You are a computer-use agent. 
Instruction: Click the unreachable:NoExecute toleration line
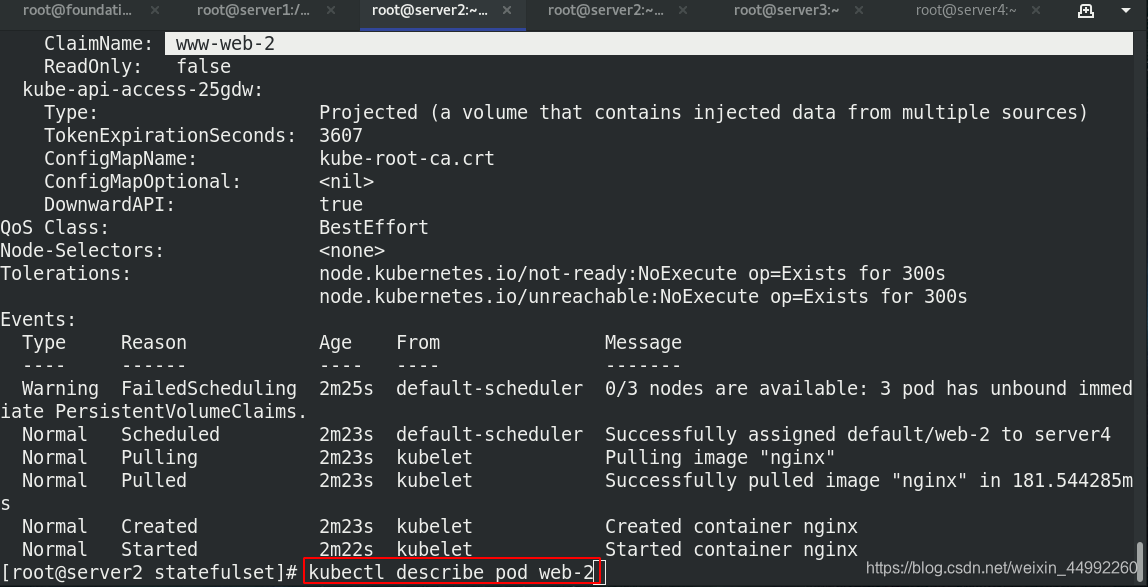coord(644,296)
